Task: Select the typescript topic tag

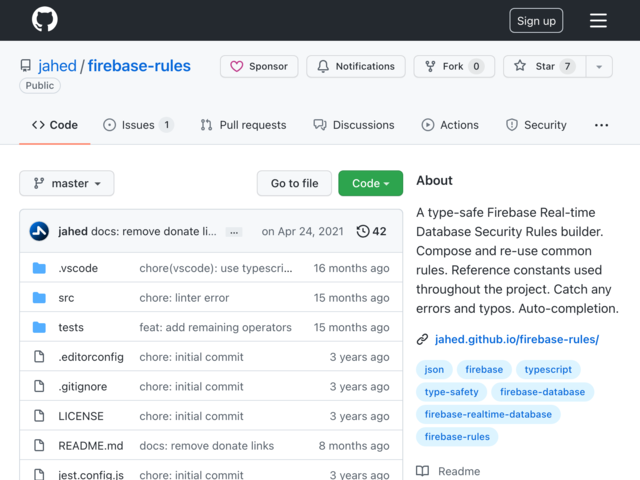Action: (548, 369)
